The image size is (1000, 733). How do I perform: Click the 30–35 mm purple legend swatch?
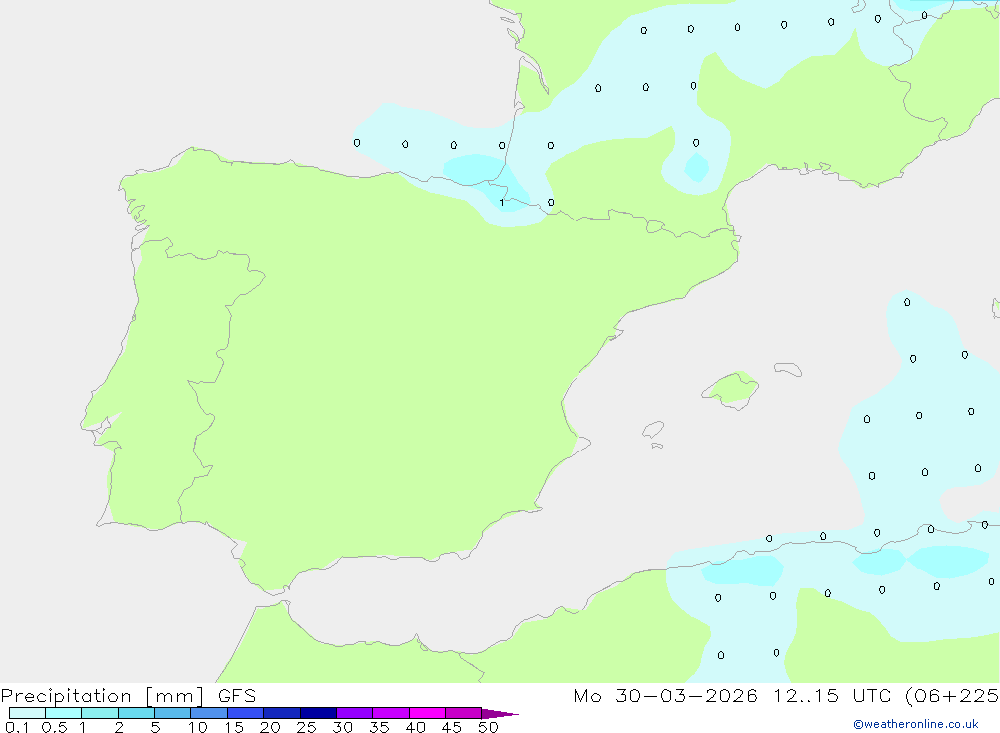(x=355, y=713)
